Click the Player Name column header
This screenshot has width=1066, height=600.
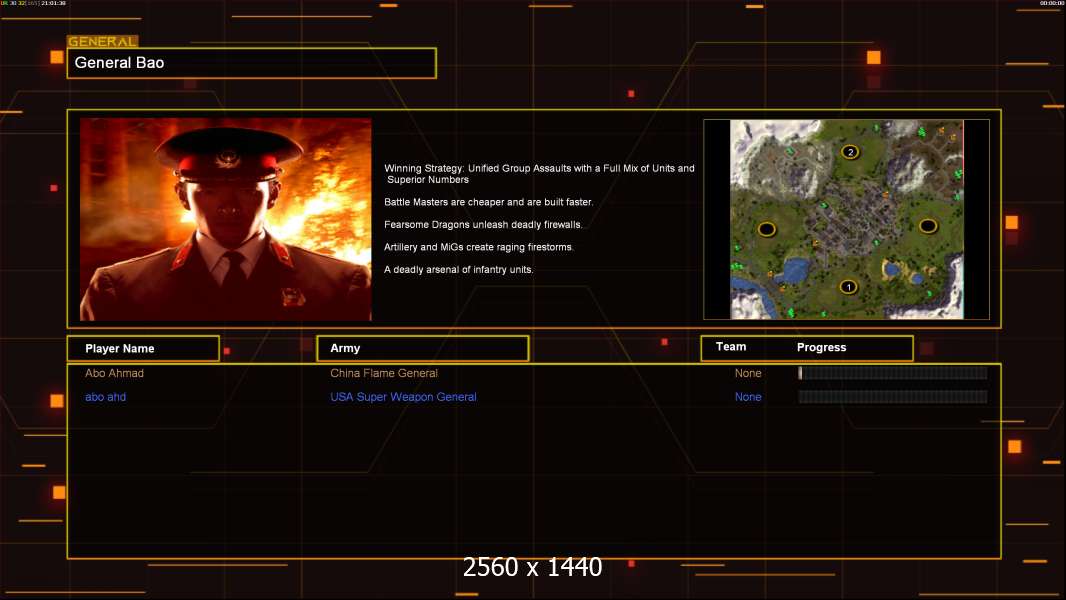143,348
